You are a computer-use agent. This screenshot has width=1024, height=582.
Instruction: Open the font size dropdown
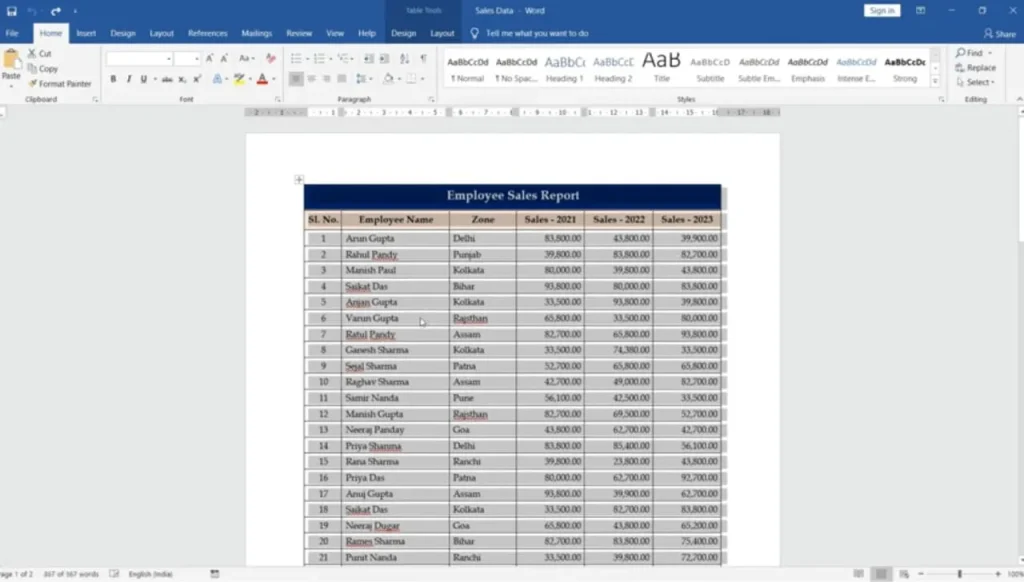197,59
